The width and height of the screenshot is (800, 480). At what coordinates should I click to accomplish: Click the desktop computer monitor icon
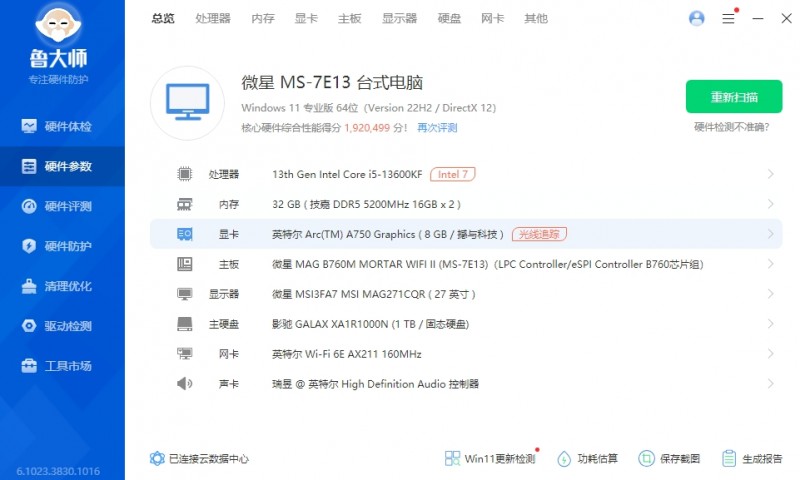tap(187, 103)
